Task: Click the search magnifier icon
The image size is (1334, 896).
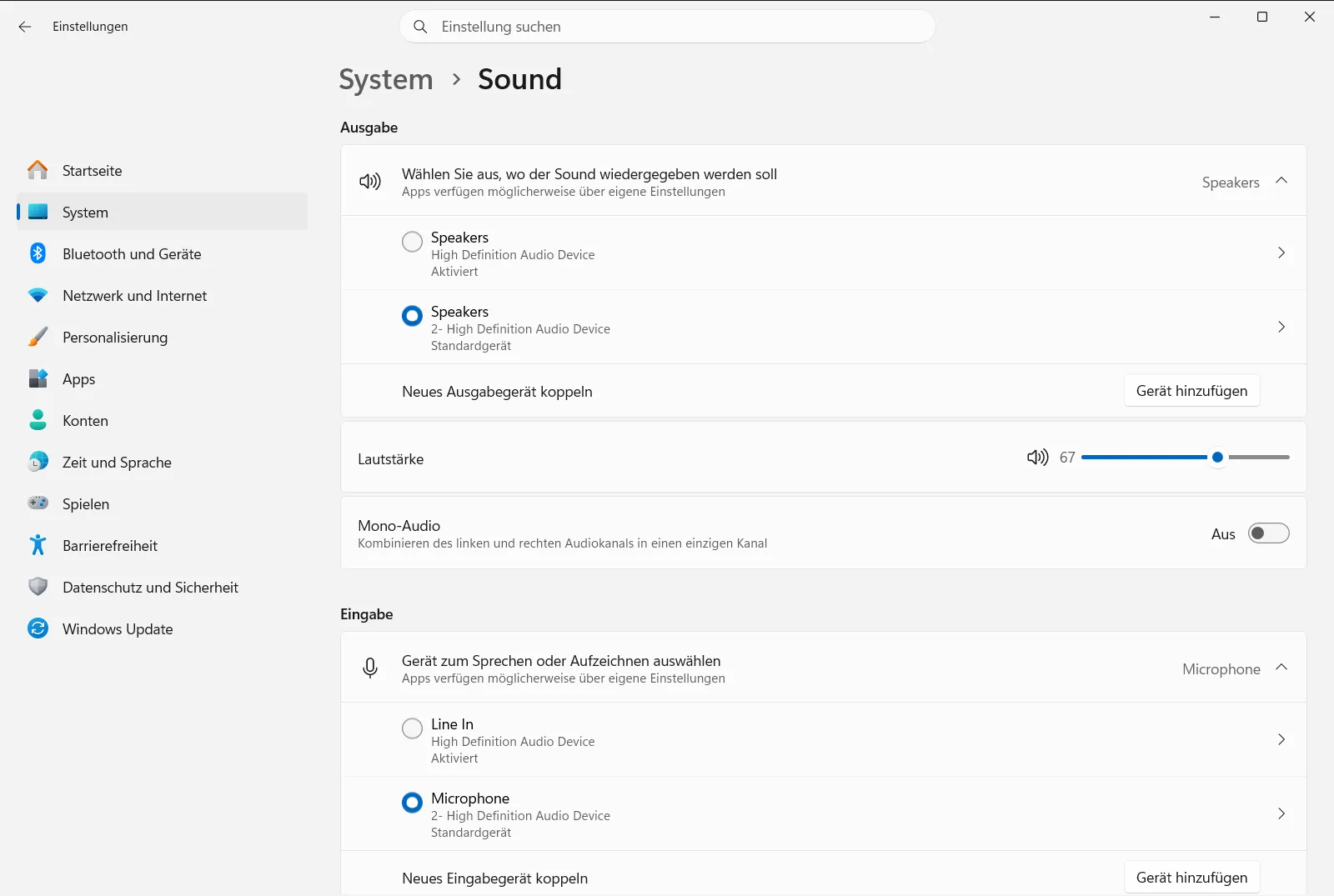Action: click(x=420, y=27)
